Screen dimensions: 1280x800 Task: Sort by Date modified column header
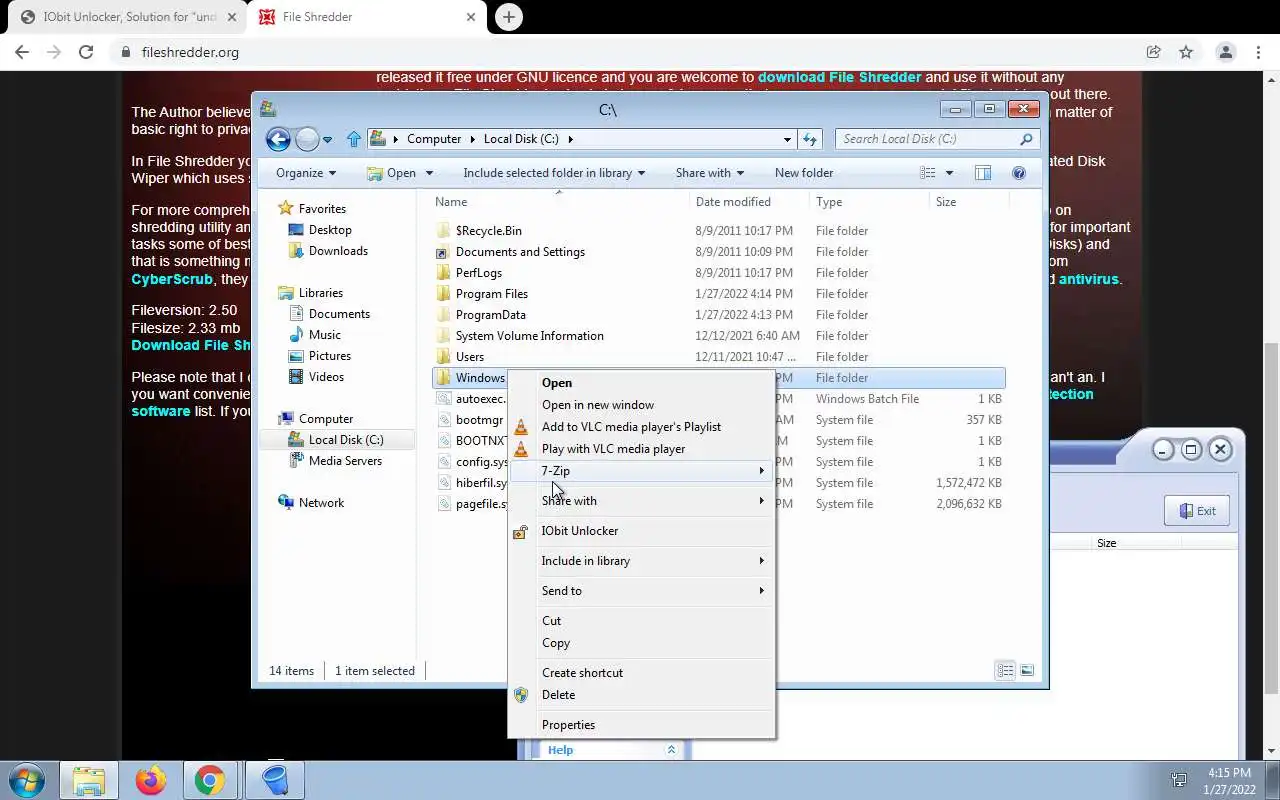click(733, 202)
